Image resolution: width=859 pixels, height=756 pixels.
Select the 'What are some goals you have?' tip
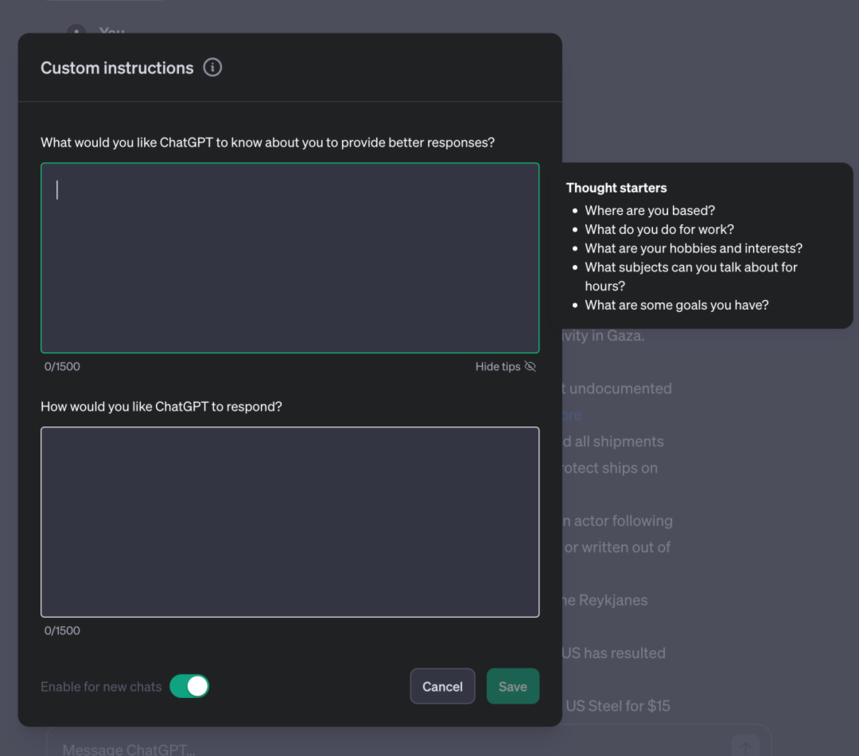click(x=677, y=305)
